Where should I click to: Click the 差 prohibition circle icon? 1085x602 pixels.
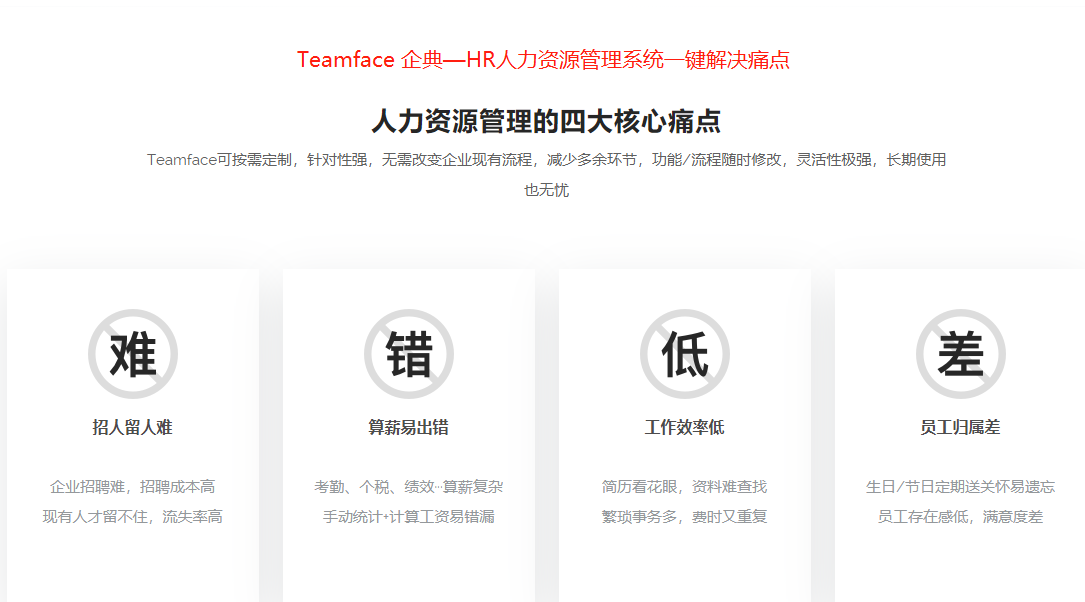(x=960, y=354)
